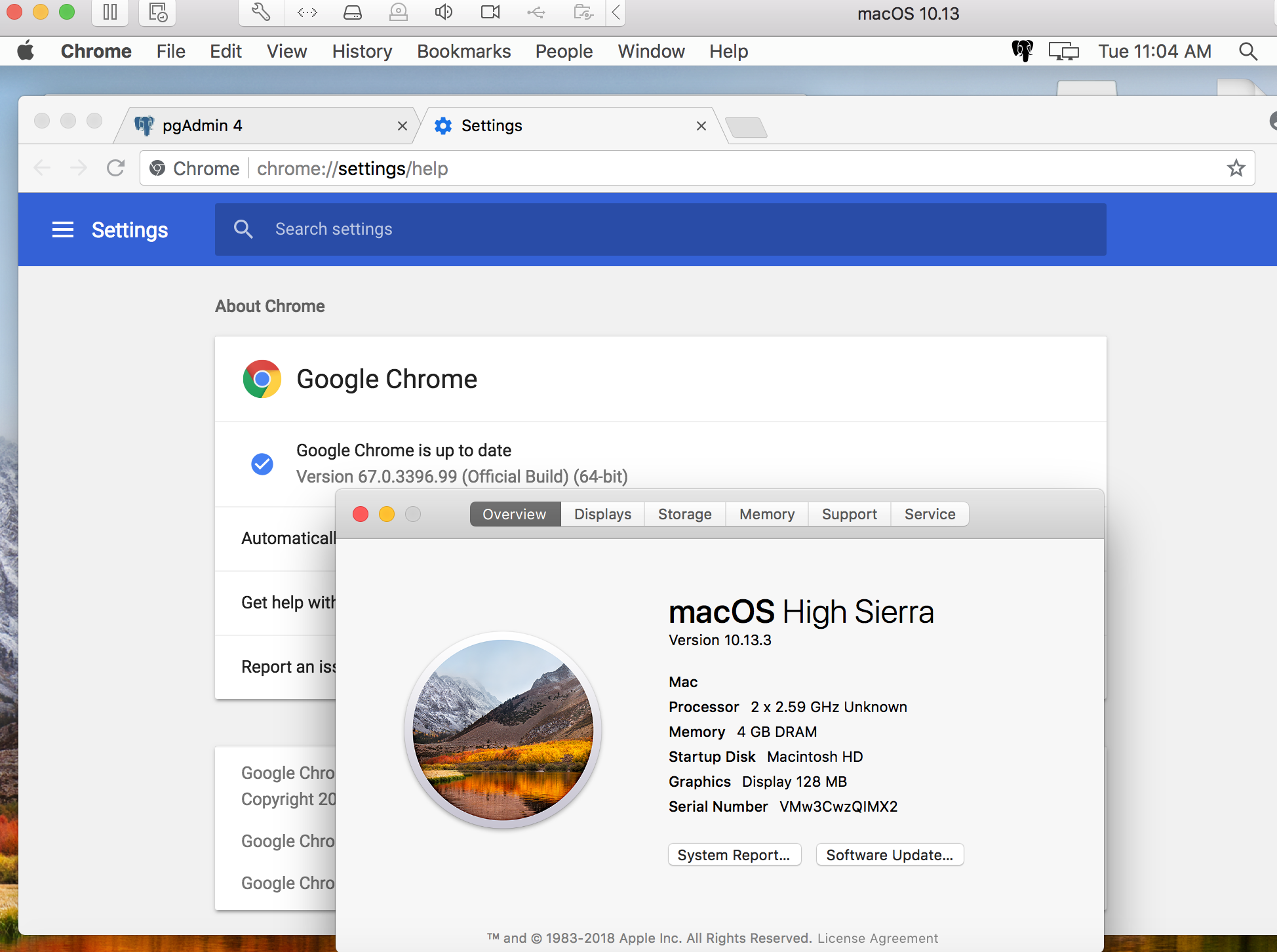Click the pgAdmin elephant menu bar icon
Viewport: 1277px width, 952px height.
coord(1022,51)
